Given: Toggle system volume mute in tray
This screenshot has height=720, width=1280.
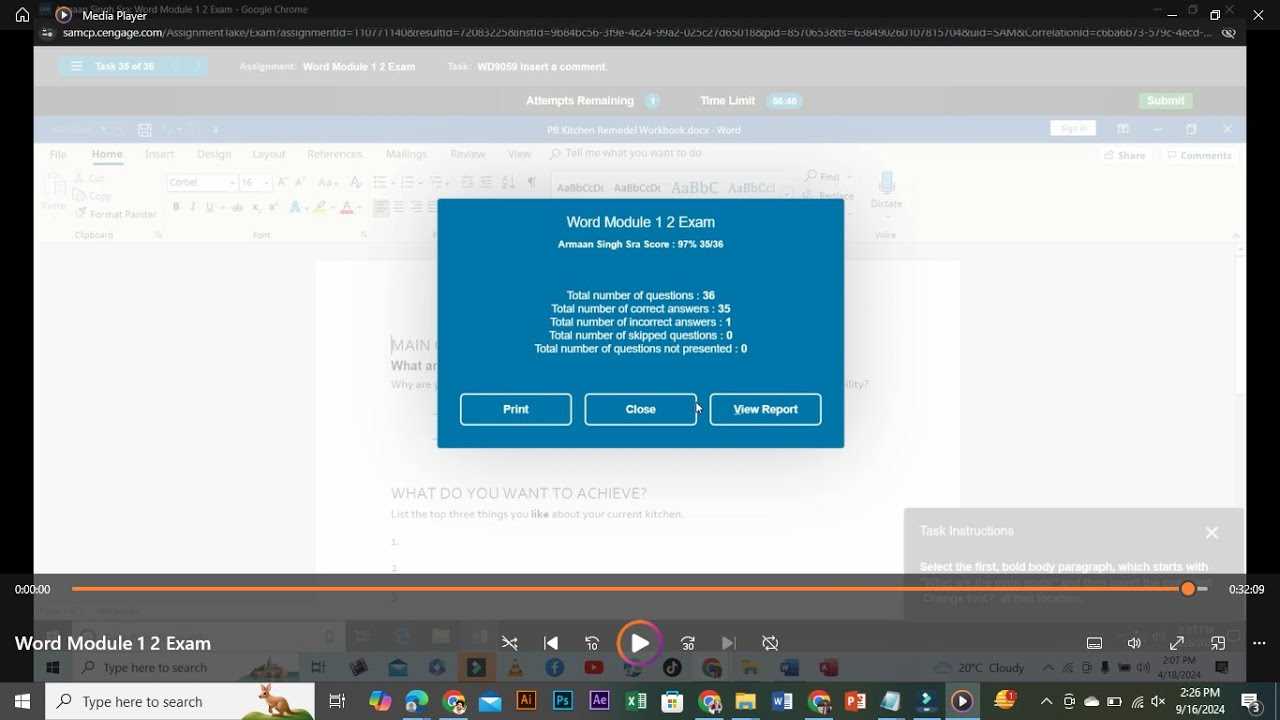Looking at the screenshot, I should pos(1159,701).
